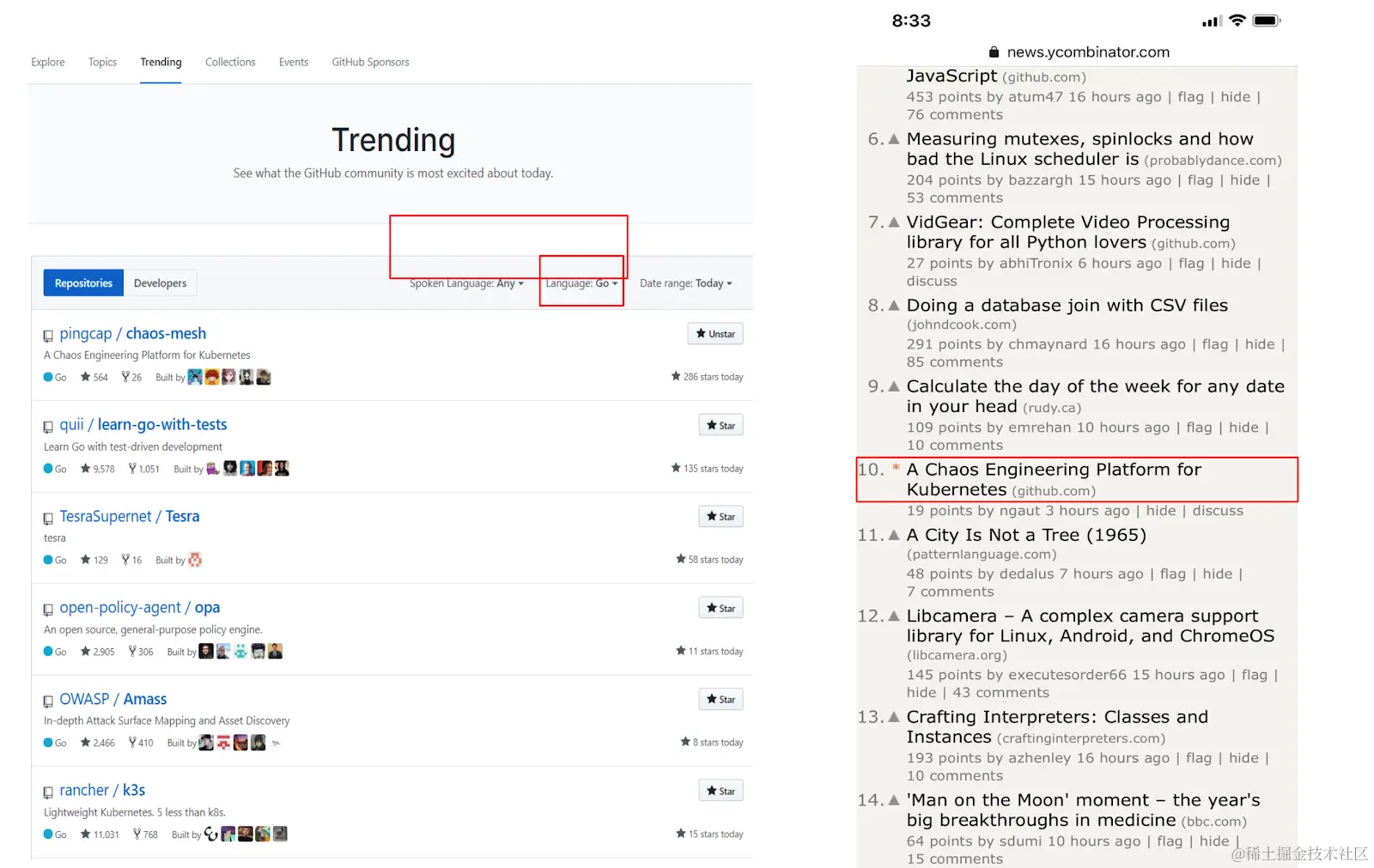Open the quii / learn-go-with-tests link
The width and height of the screenshot is (1374, 868).
pyautogui.click(x=143, y=424)
